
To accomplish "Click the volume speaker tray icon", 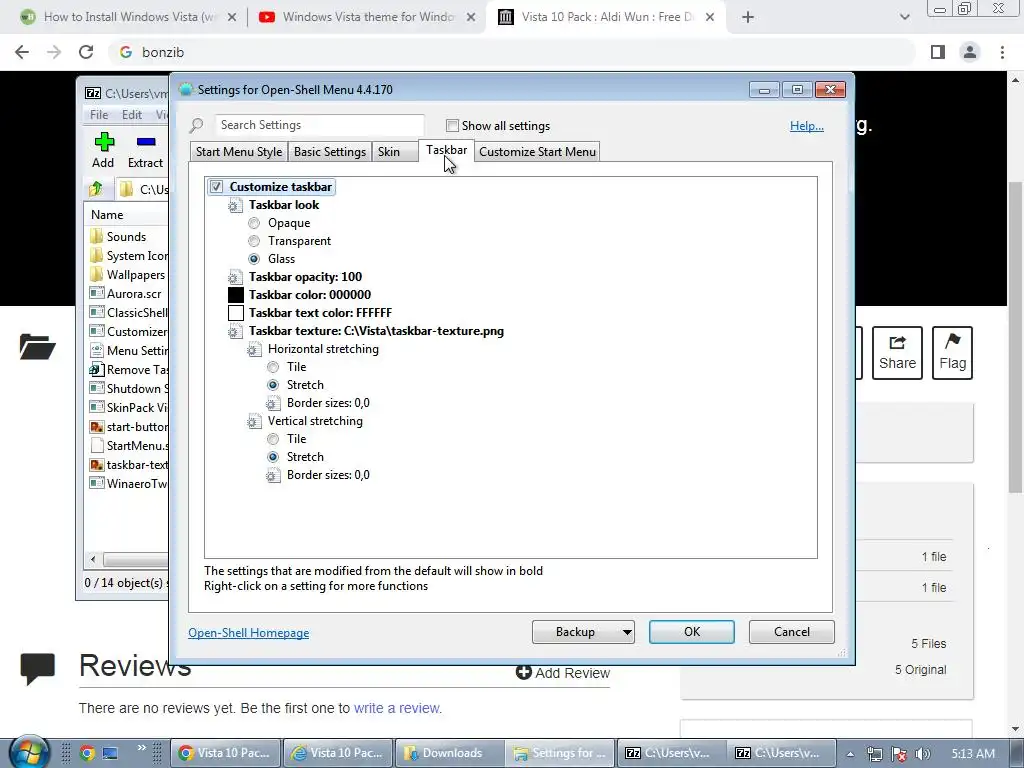I will click(922, 754).
